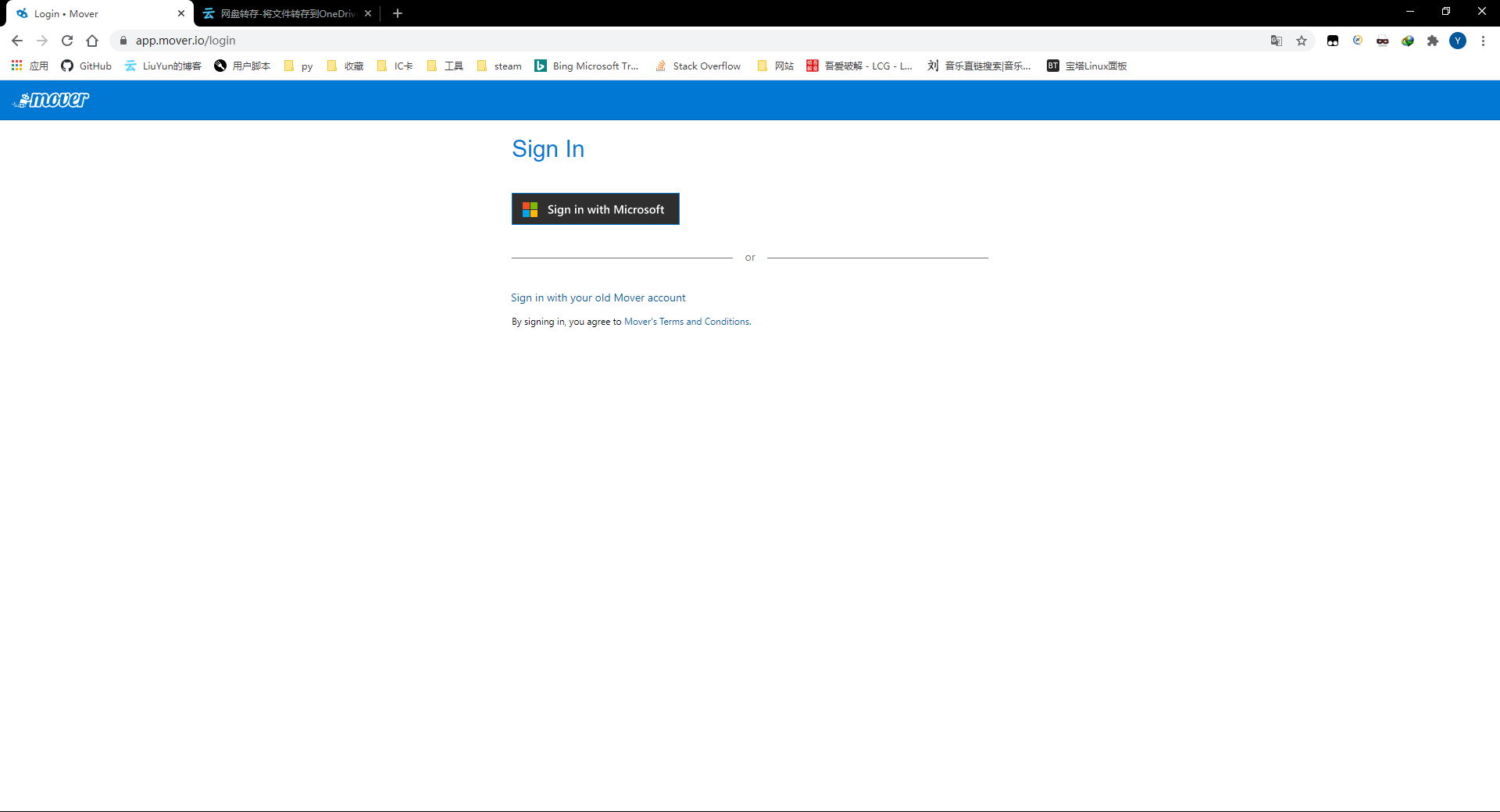Viewport: 1500px width, 812px height.
Task: Open LiuYun的博客 bookmark
Action: click(163, 66)
